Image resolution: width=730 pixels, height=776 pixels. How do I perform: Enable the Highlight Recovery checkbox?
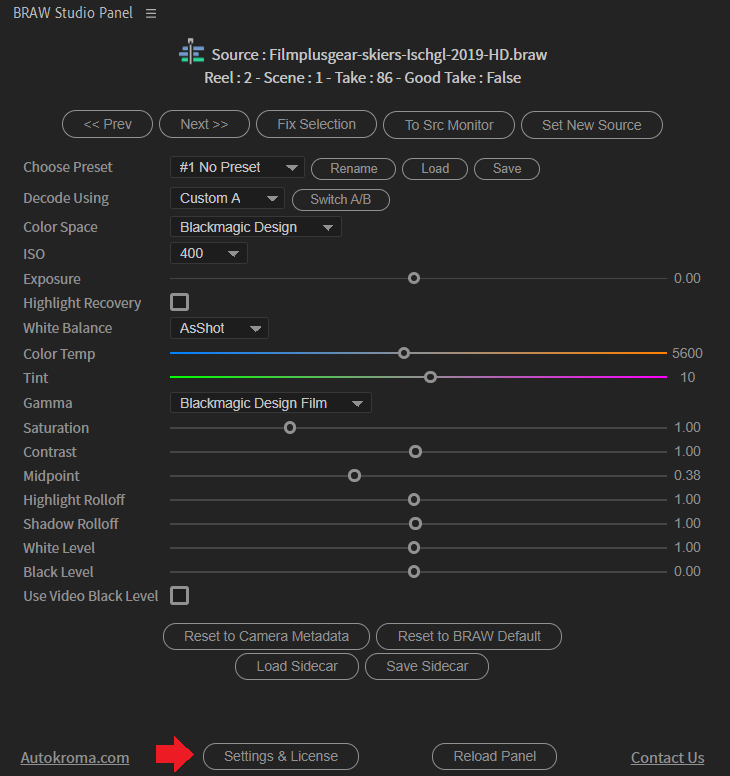[180, 302]
